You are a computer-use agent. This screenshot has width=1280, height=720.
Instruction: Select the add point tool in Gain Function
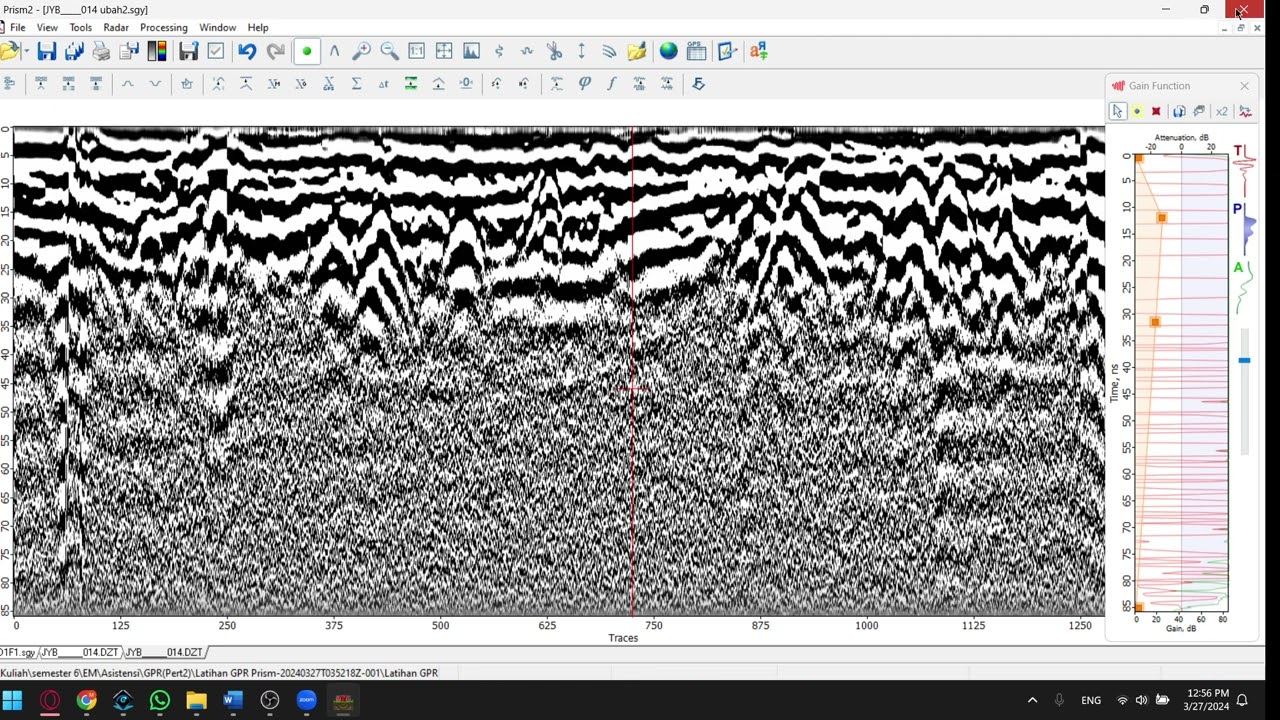tap(1137, 111)
